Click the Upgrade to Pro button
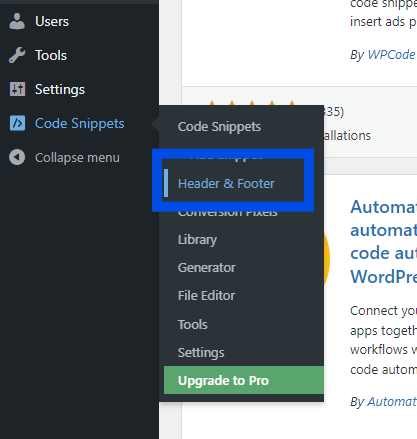The height and width of the screenshot is (439, 417). tap(244, 380)
